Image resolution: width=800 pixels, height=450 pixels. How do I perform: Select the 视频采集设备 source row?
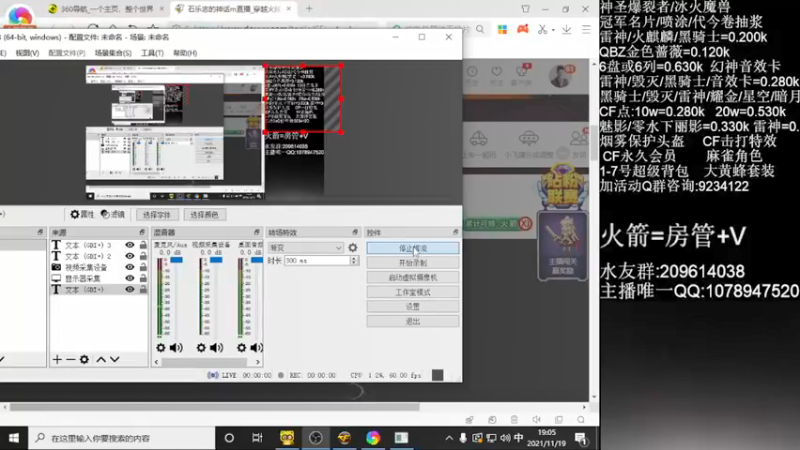[99, 267]
